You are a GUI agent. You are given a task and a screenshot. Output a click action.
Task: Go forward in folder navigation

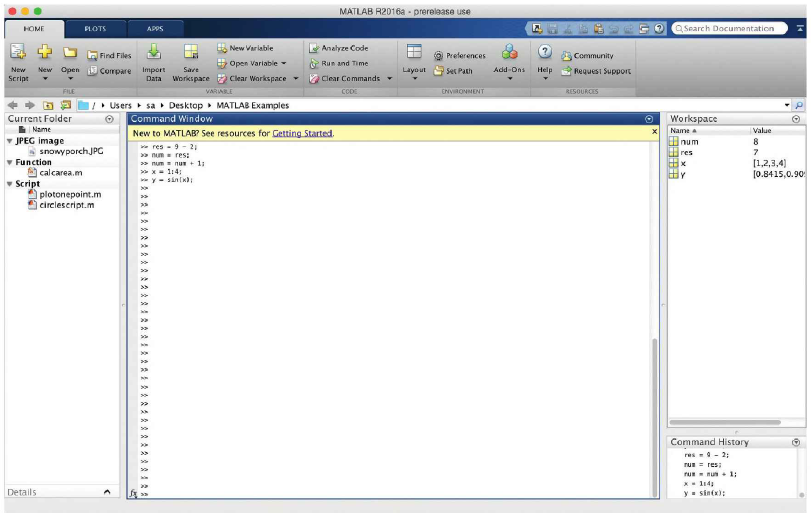point(30,105)
